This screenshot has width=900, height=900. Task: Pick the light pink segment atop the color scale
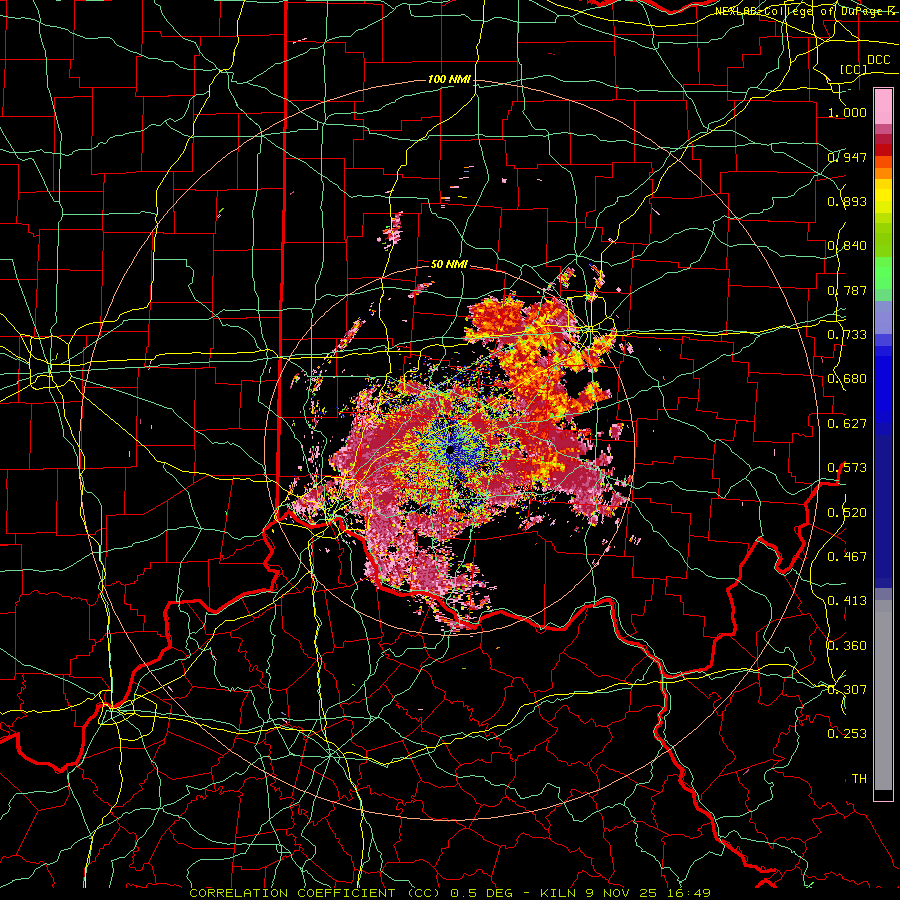(x=883, y=106)
